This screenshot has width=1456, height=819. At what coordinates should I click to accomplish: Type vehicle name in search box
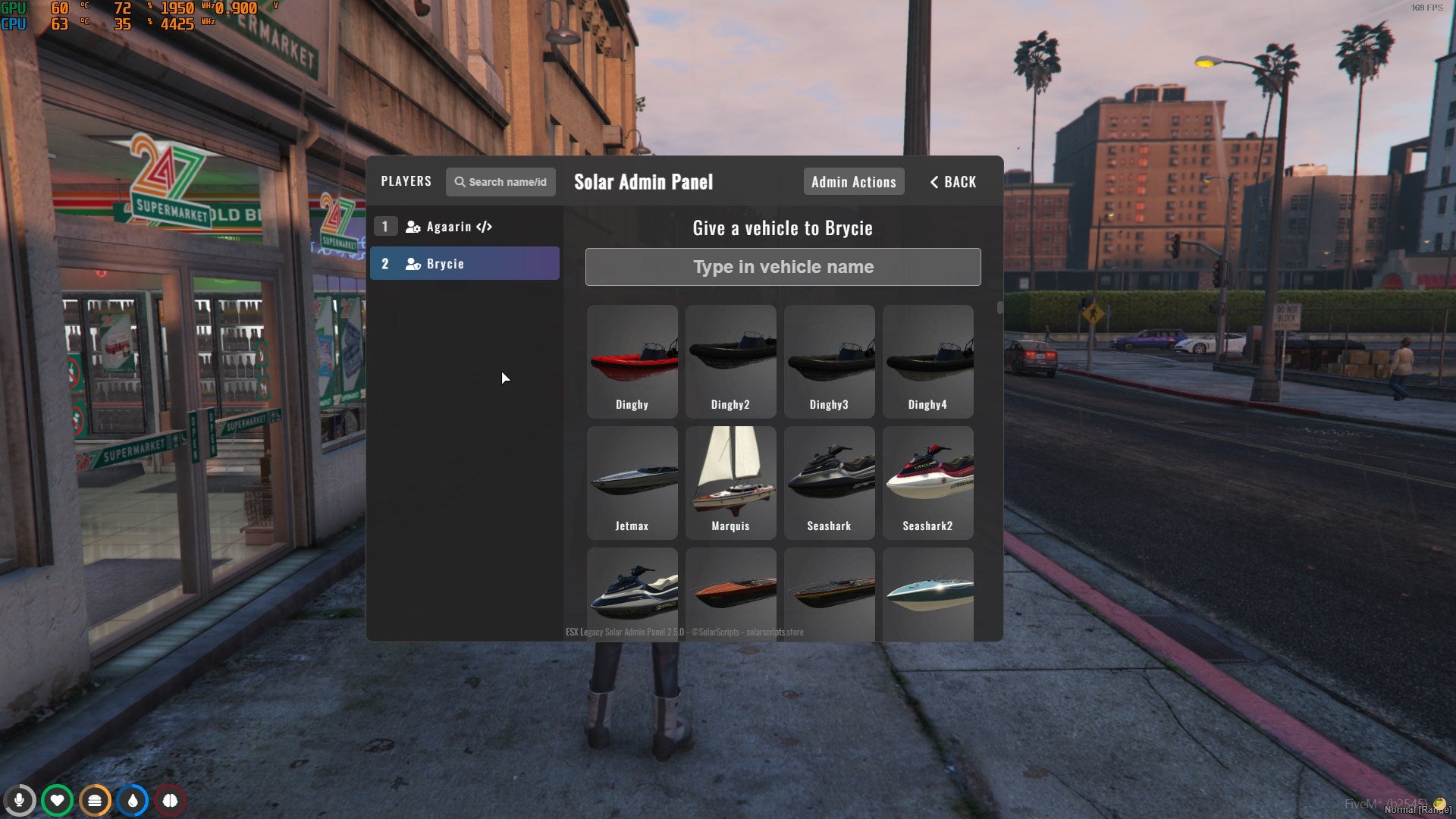tap(783, 266)
